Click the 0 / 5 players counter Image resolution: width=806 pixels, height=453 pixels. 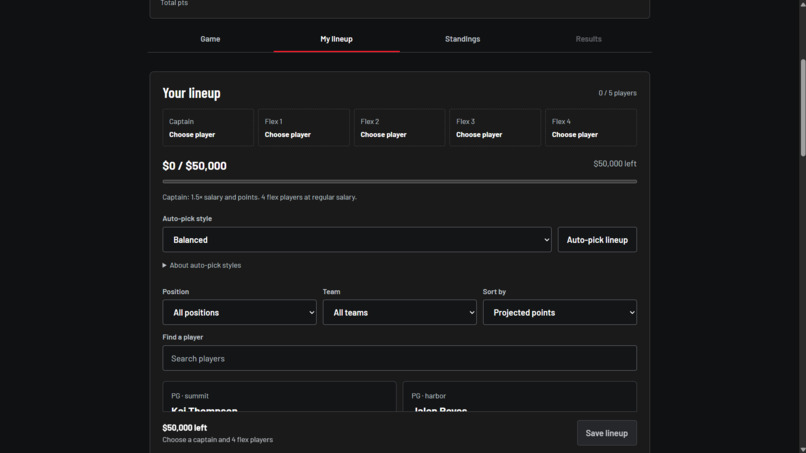(617, 93)
